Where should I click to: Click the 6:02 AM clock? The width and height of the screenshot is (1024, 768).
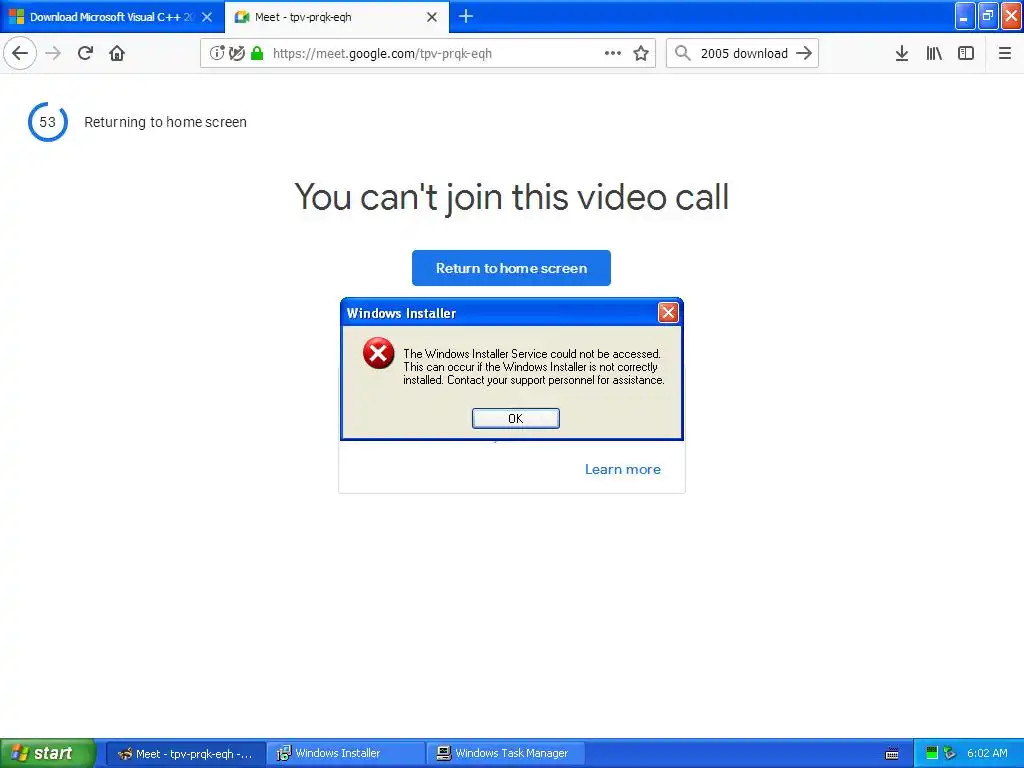pos(987,753)
